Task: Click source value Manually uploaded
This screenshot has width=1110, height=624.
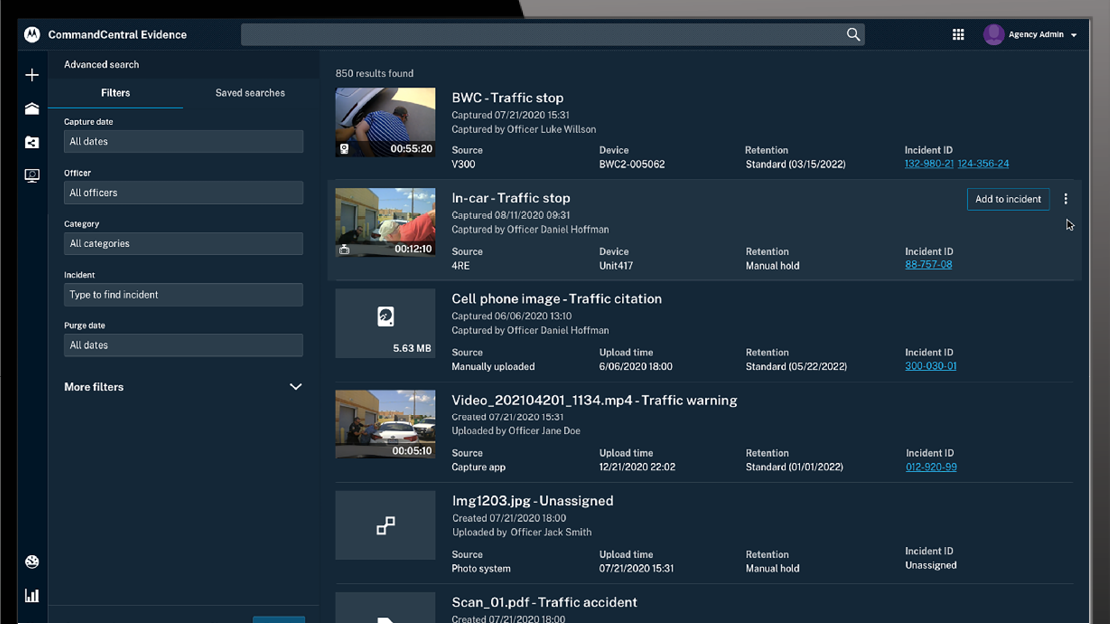Action: pyautogui.click(x=493, y=367)
